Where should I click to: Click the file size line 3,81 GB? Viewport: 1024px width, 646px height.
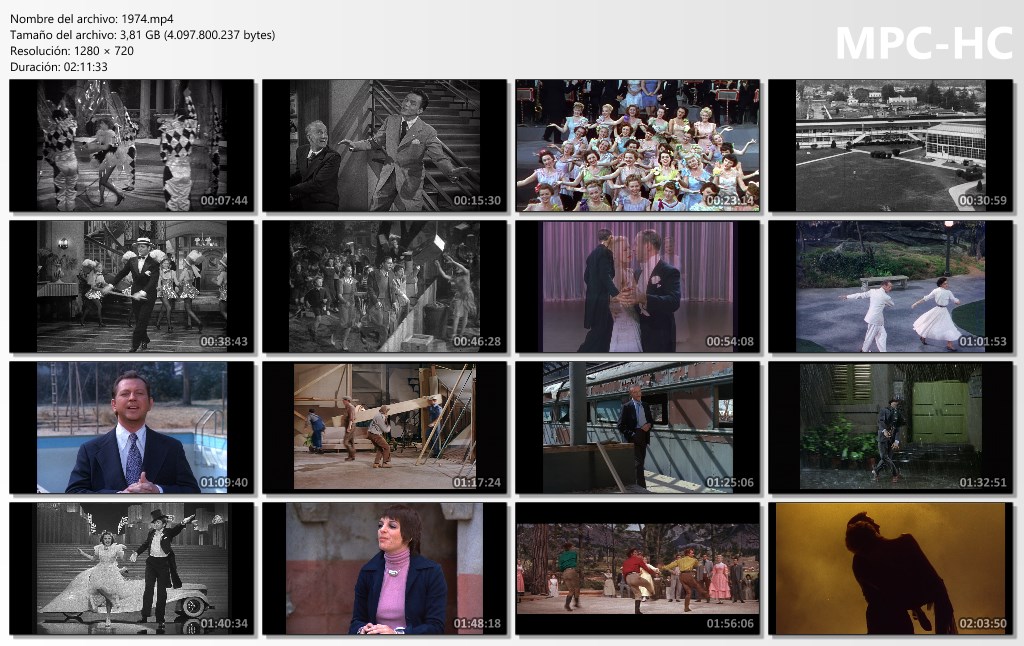[x=142, y=35]
